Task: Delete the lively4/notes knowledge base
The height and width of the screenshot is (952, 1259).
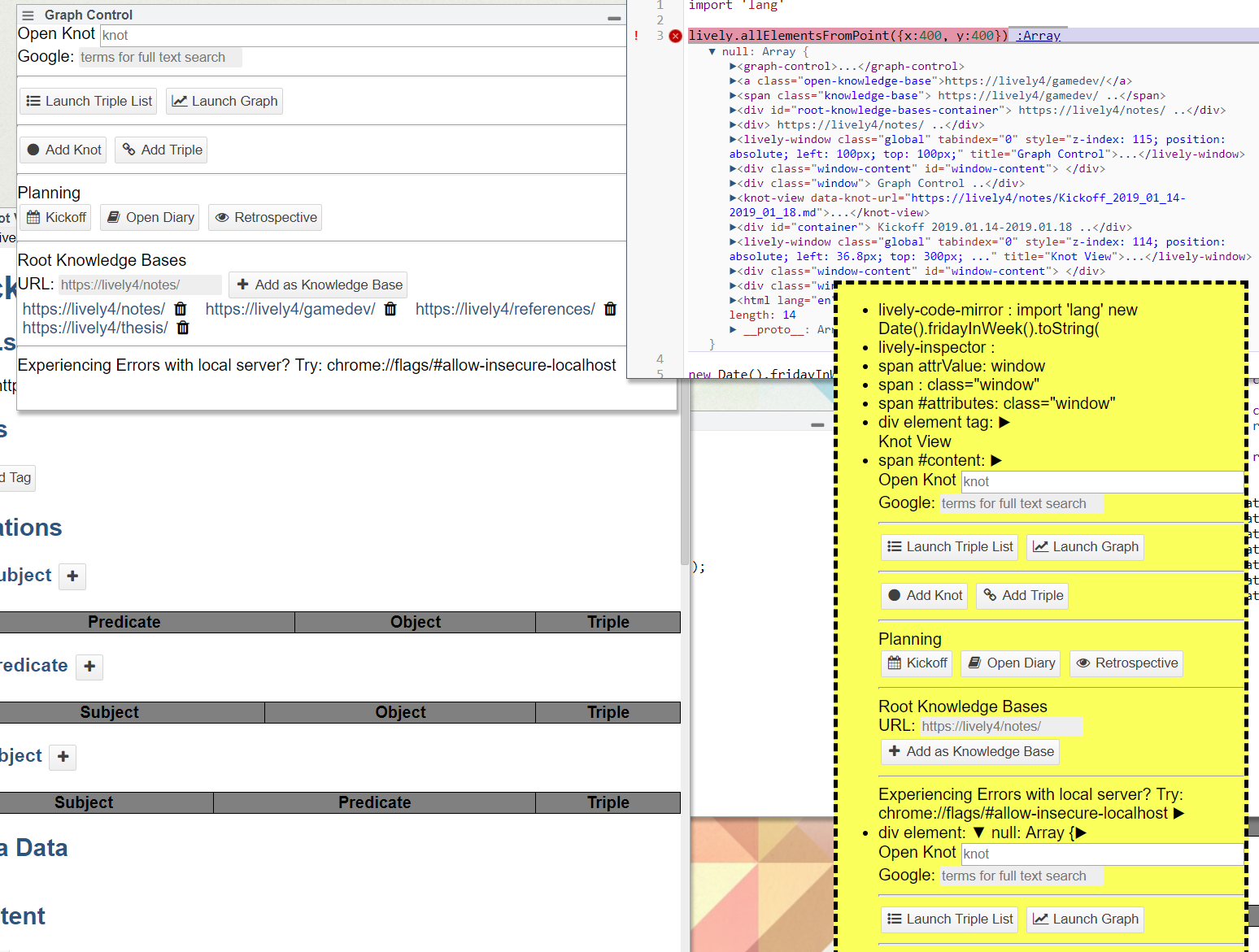Action: [181, 309]
